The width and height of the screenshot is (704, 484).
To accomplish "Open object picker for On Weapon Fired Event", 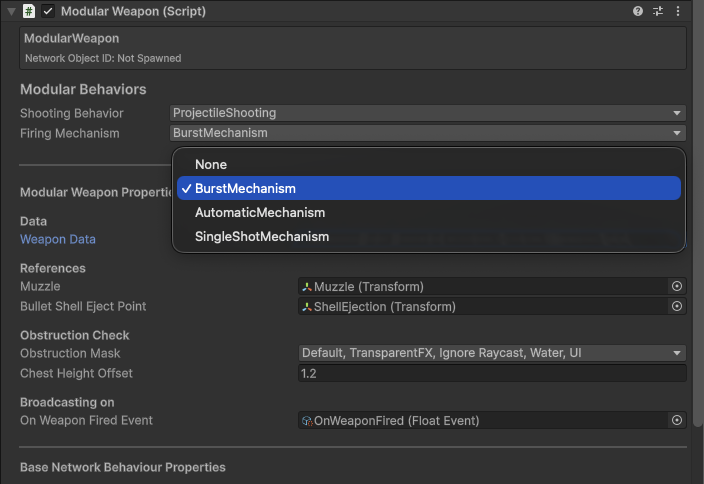I will pos(677,421).
